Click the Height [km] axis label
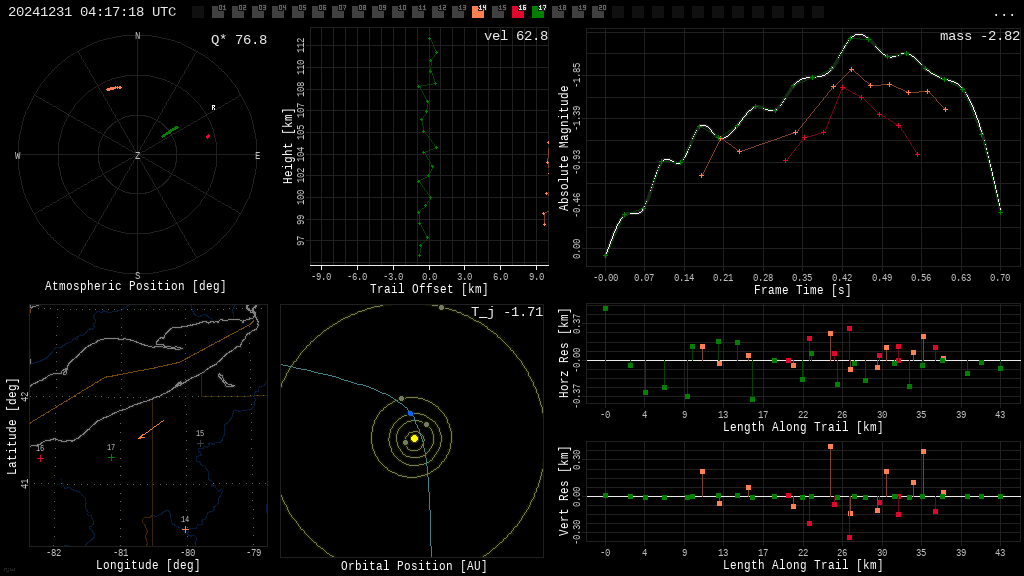 click(x=287, y=146)
